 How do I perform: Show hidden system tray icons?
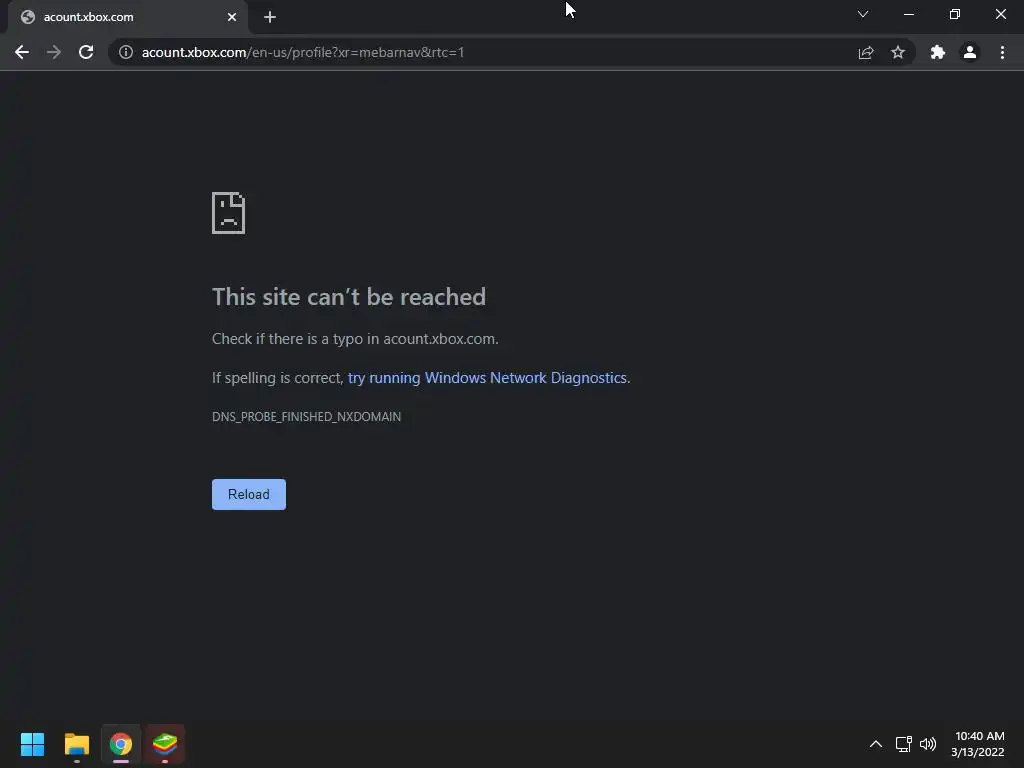876,744
